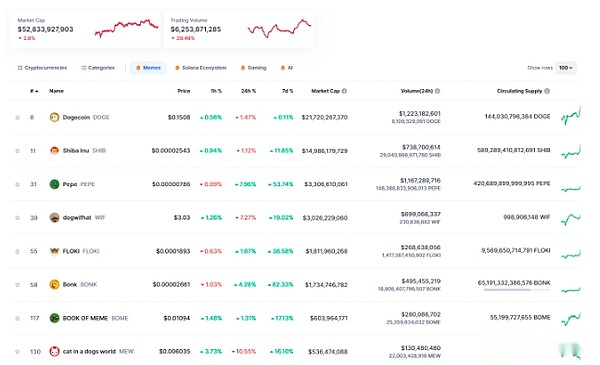Open Circulating Supply info icon
The image size is (600, 365).
547,91
